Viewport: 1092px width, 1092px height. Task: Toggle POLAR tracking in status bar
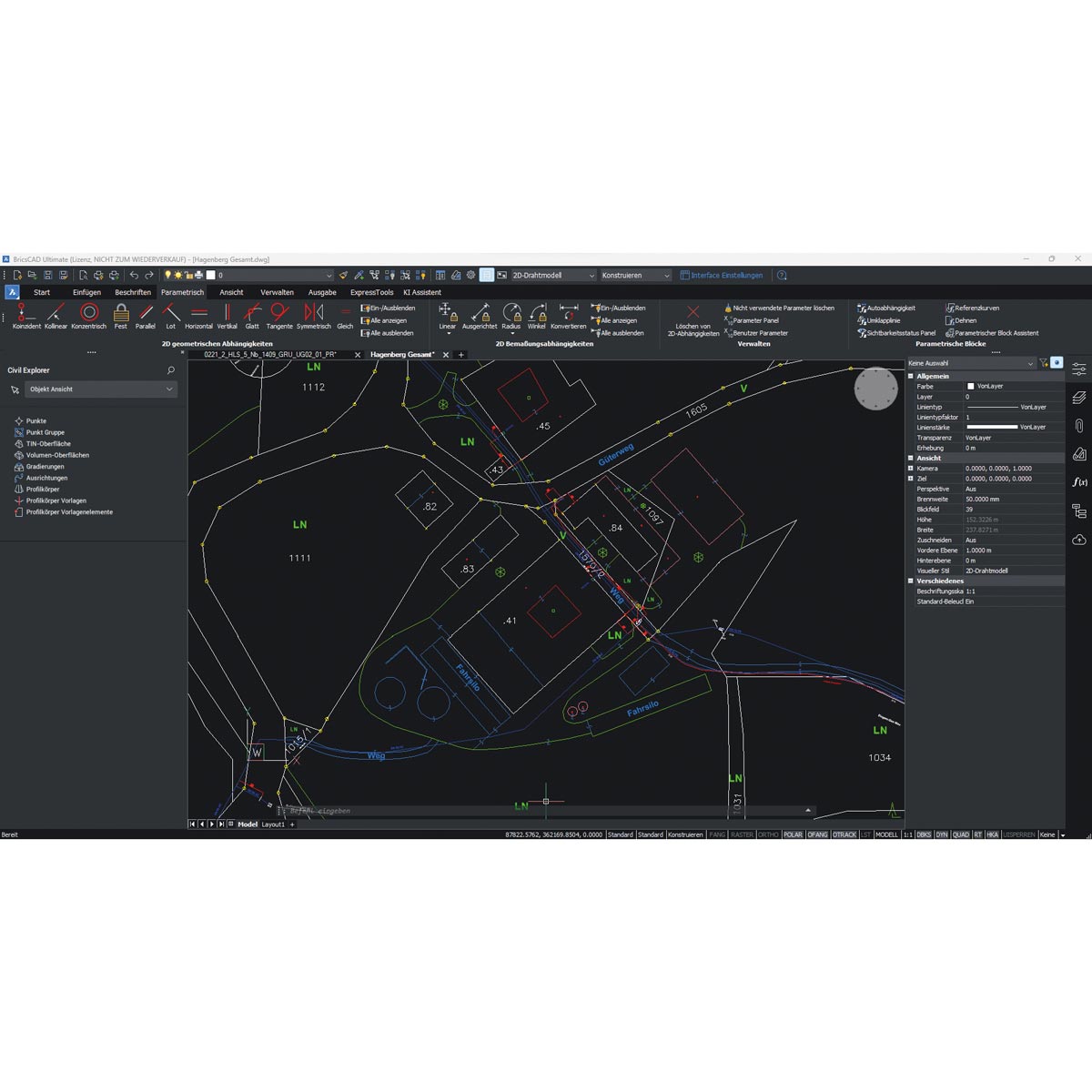[x=793, y=834]
